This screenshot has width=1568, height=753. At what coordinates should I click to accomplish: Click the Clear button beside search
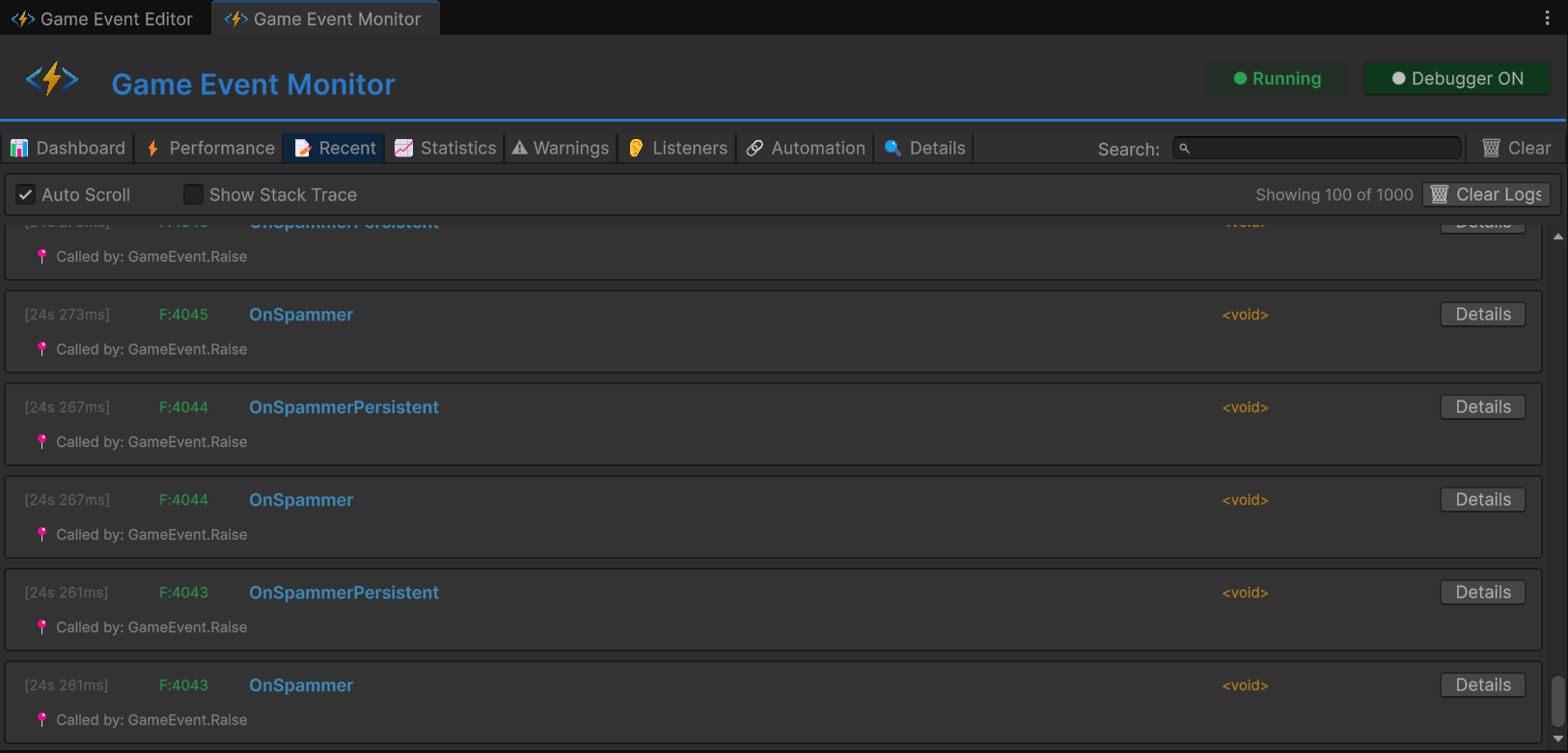click(x=1516, y=148)
